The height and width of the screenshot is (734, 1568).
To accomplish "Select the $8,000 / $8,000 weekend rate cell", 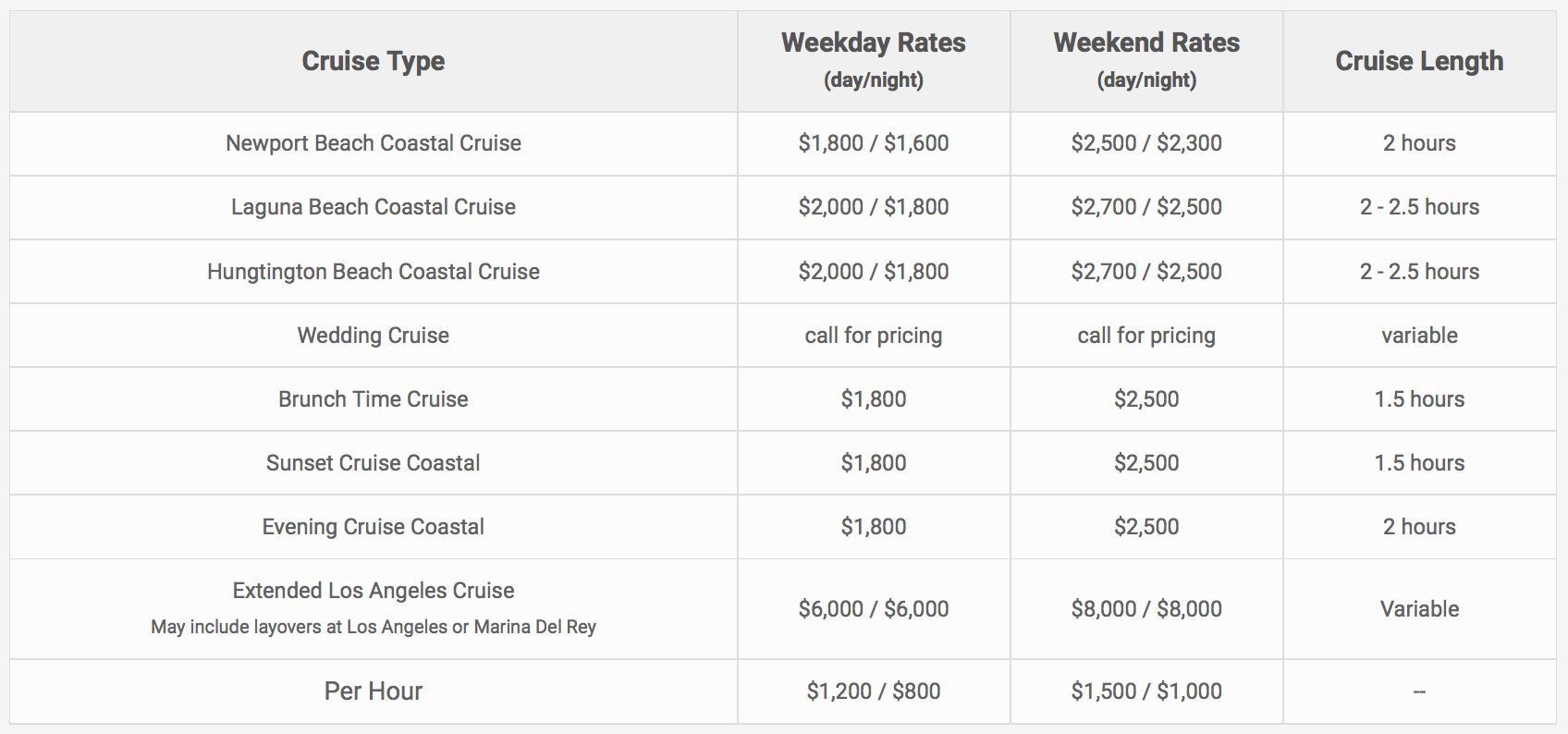I will (1146, 609).
